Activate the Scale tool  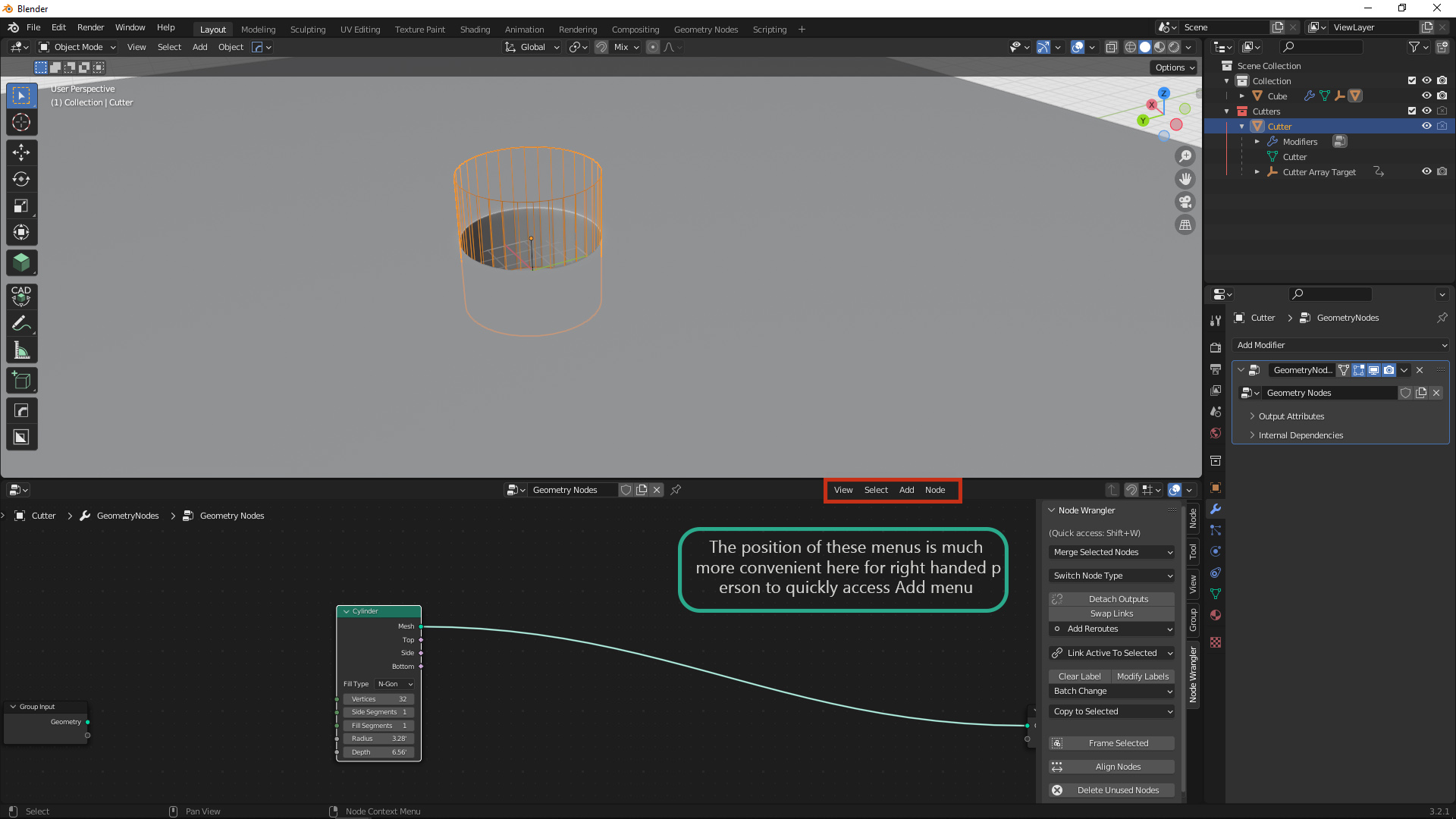click(21, 206)
